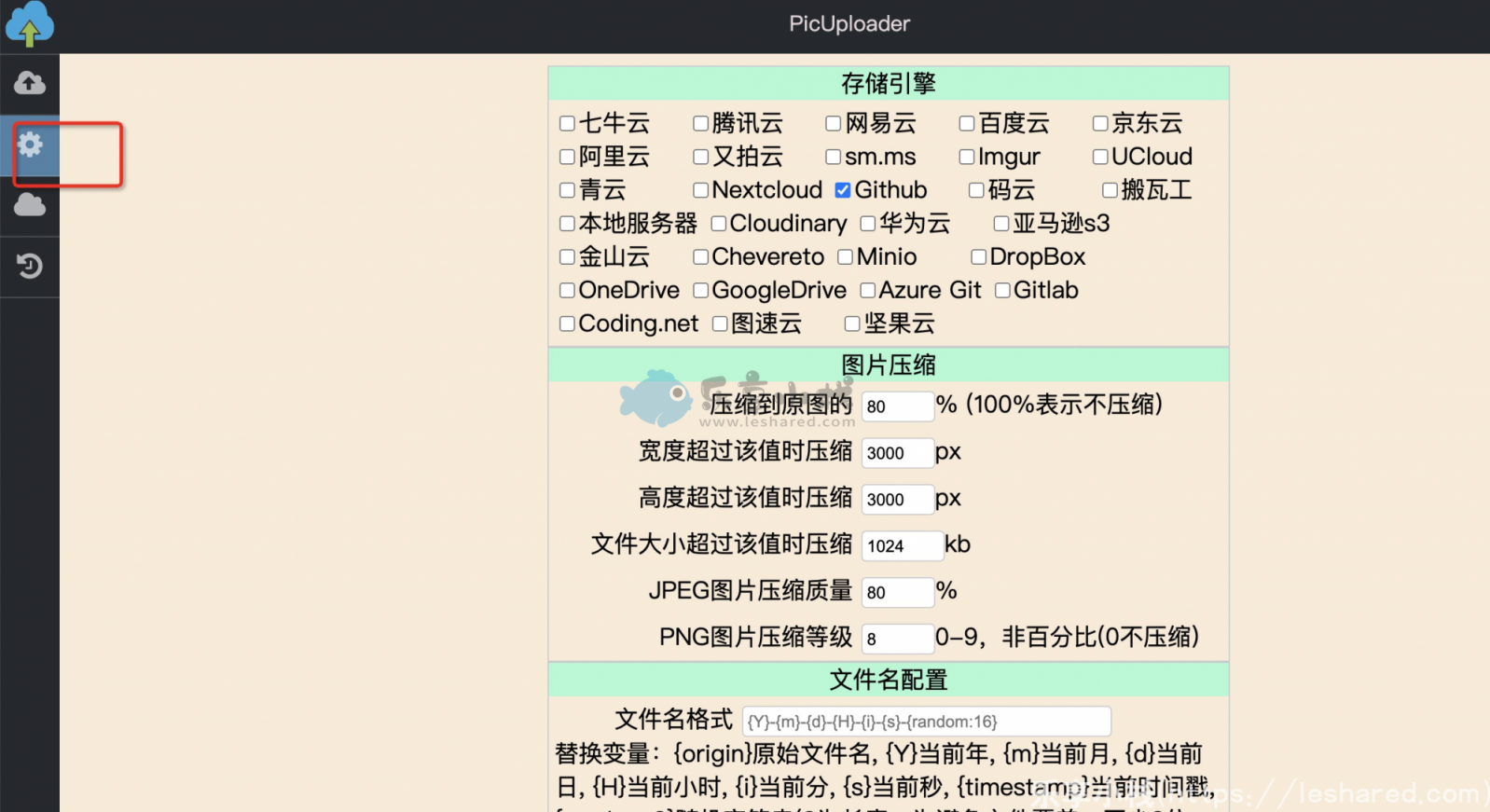Focus the 宽度超过该值时压缩 field
Image resolution: width=1490 pixels, height=812 pixels.
[897, 453]
